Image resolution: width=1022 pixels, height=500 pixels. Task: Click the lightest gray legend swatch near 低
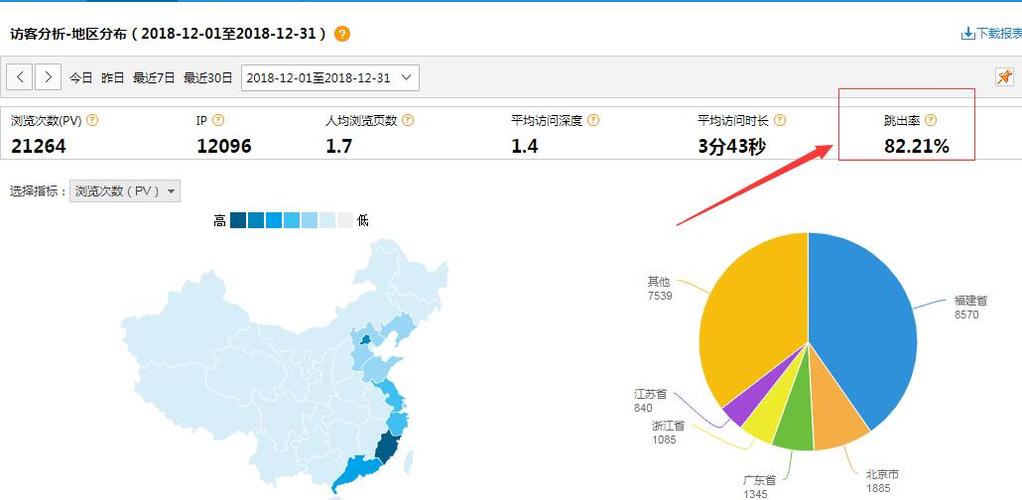(345, 220)
